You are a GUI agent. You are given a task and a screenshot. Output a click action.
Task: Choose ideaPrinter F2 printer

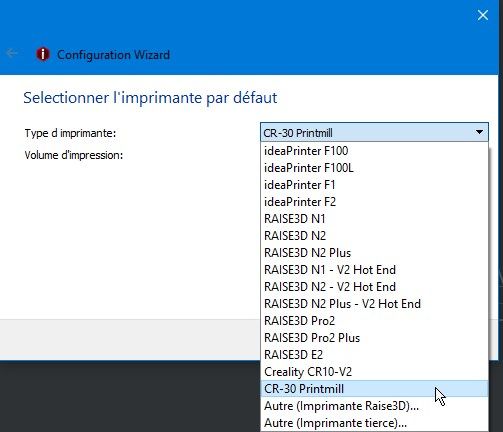pos(374,202)
